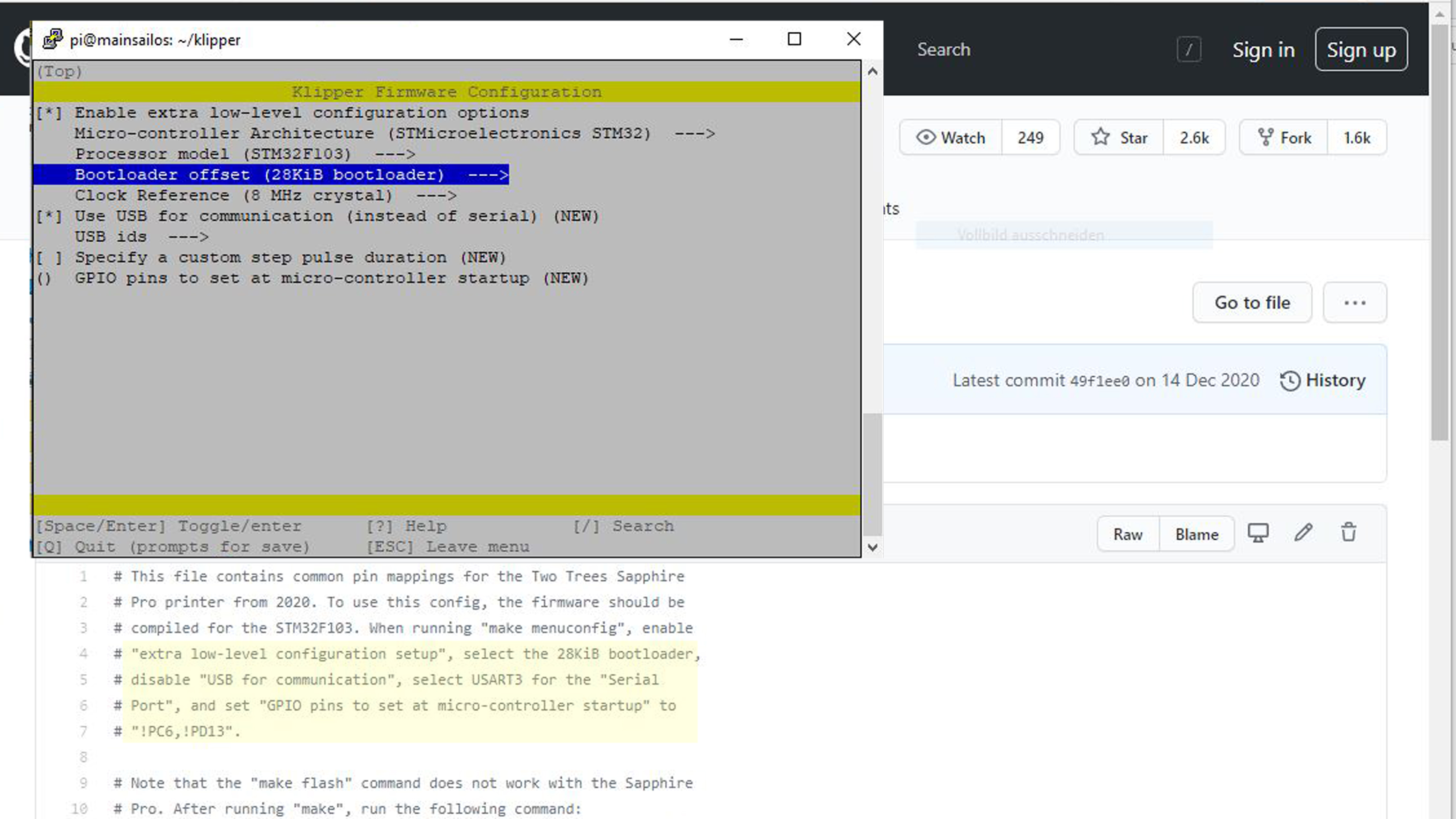Click the slash shortcut key icon in search
Screen dimensions: 1456x819
[x=1189, y=50]
